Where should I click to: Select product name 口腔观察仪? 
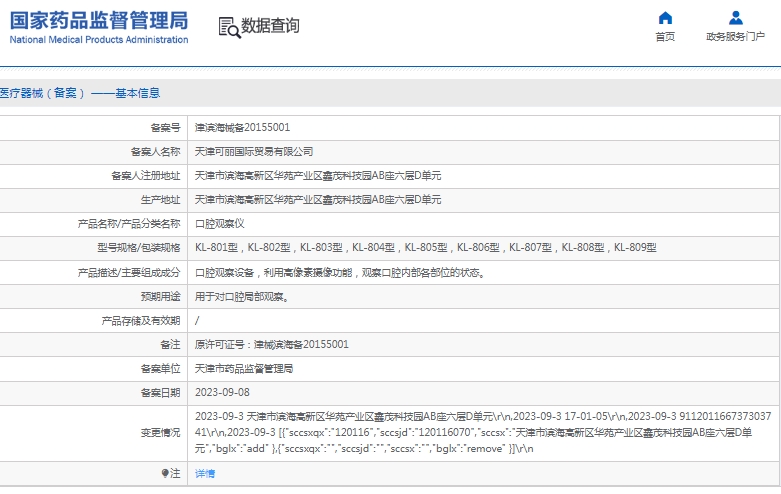coord(220,224)
